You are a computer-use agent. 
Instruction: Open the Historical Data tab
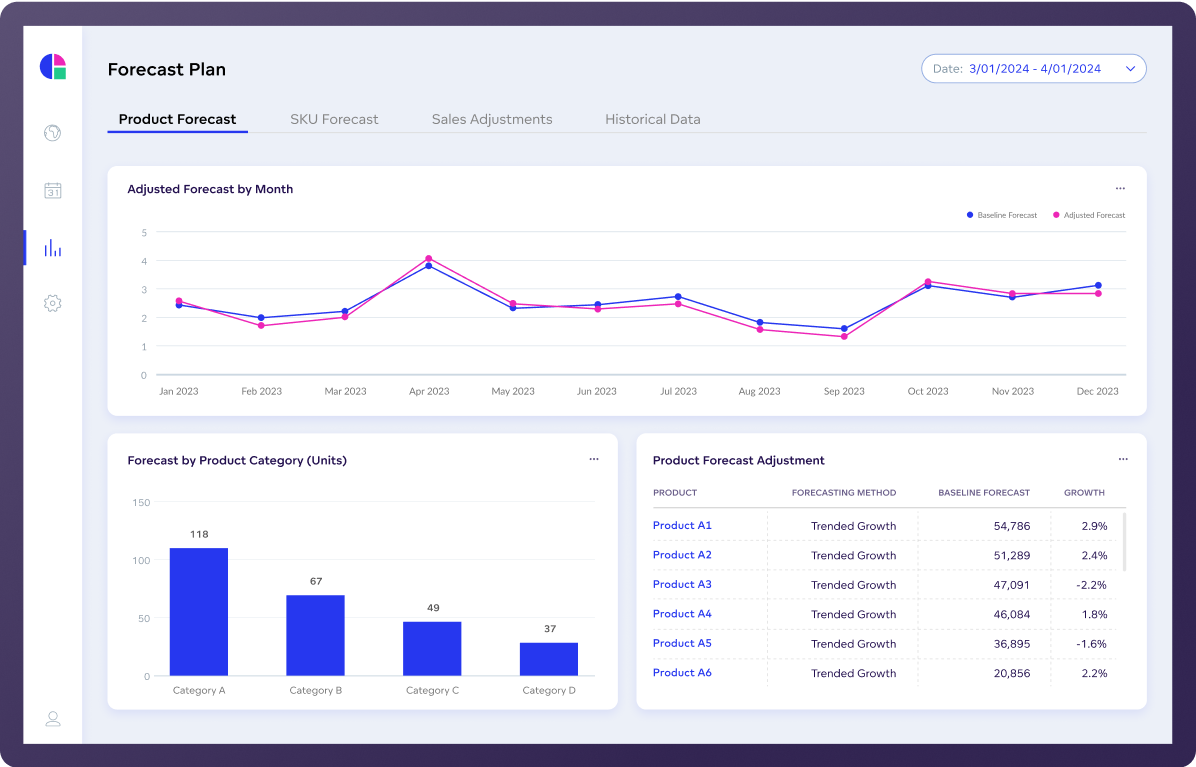coord(652,119)
